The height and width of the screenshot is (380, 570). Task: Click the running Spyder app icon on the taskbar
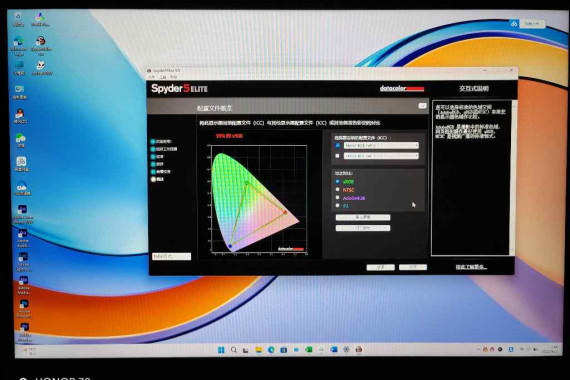359,350
